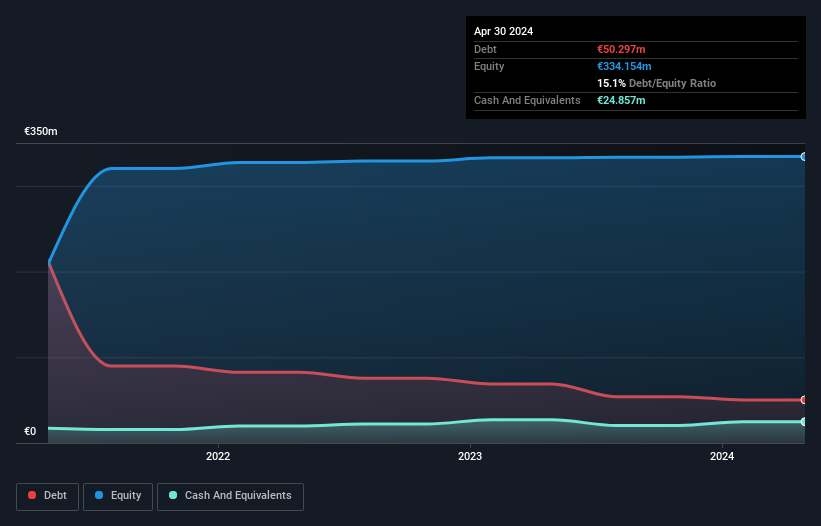Screen dimensions: 821x526
Task: Click the Debt endpoint marker on chart
Action: pos(804,400)
